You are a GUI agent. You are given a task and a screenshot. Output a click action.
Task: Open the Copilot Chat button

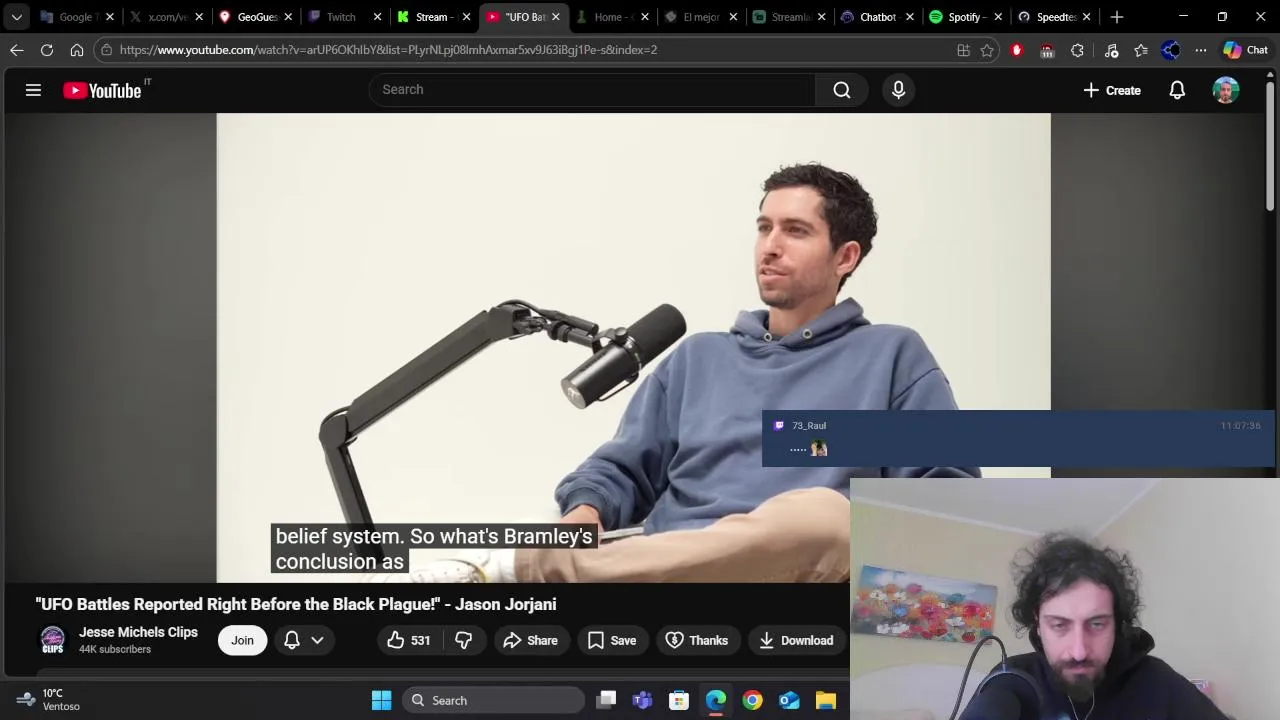(1246, 50)
